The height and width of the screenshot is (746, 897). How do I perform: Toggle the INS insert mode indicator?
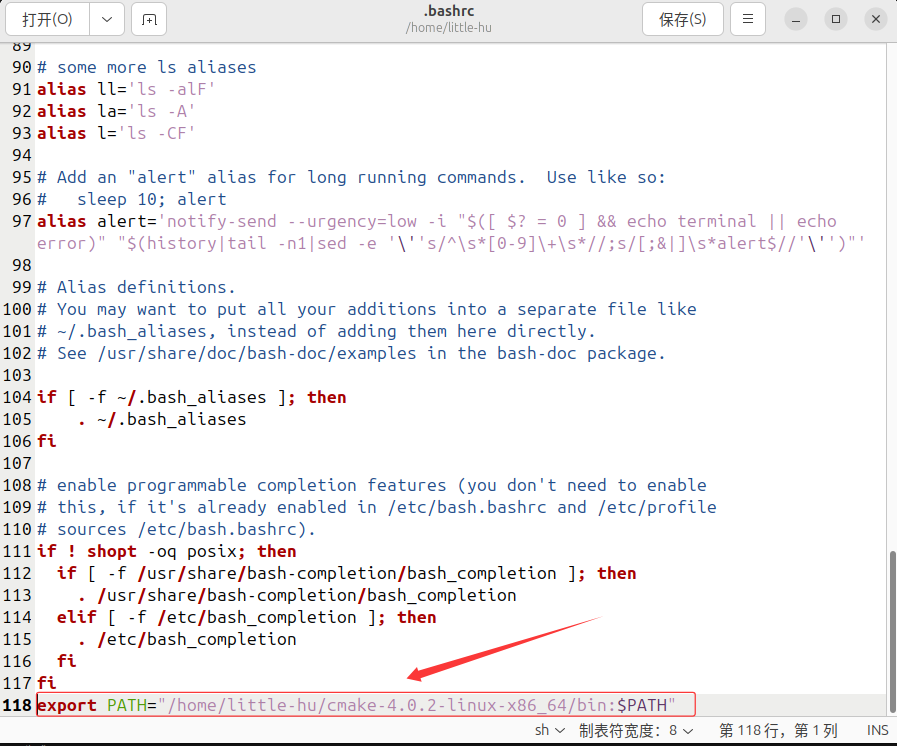(877, 729)
